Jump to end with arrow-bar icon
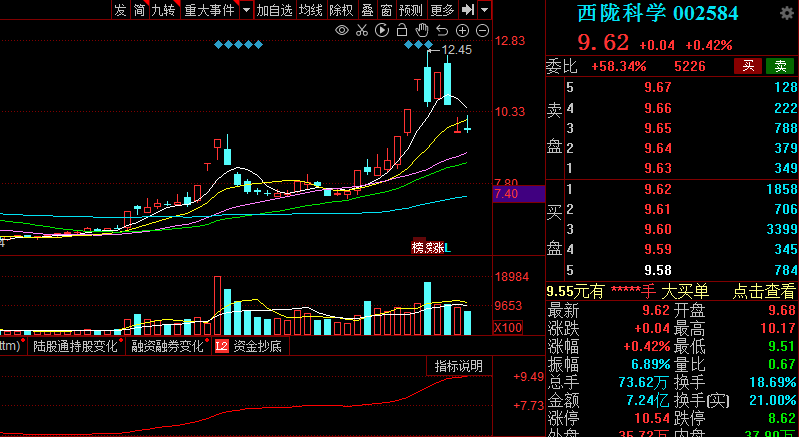Viewport: 799px width, 437px height. click(468, 9)
